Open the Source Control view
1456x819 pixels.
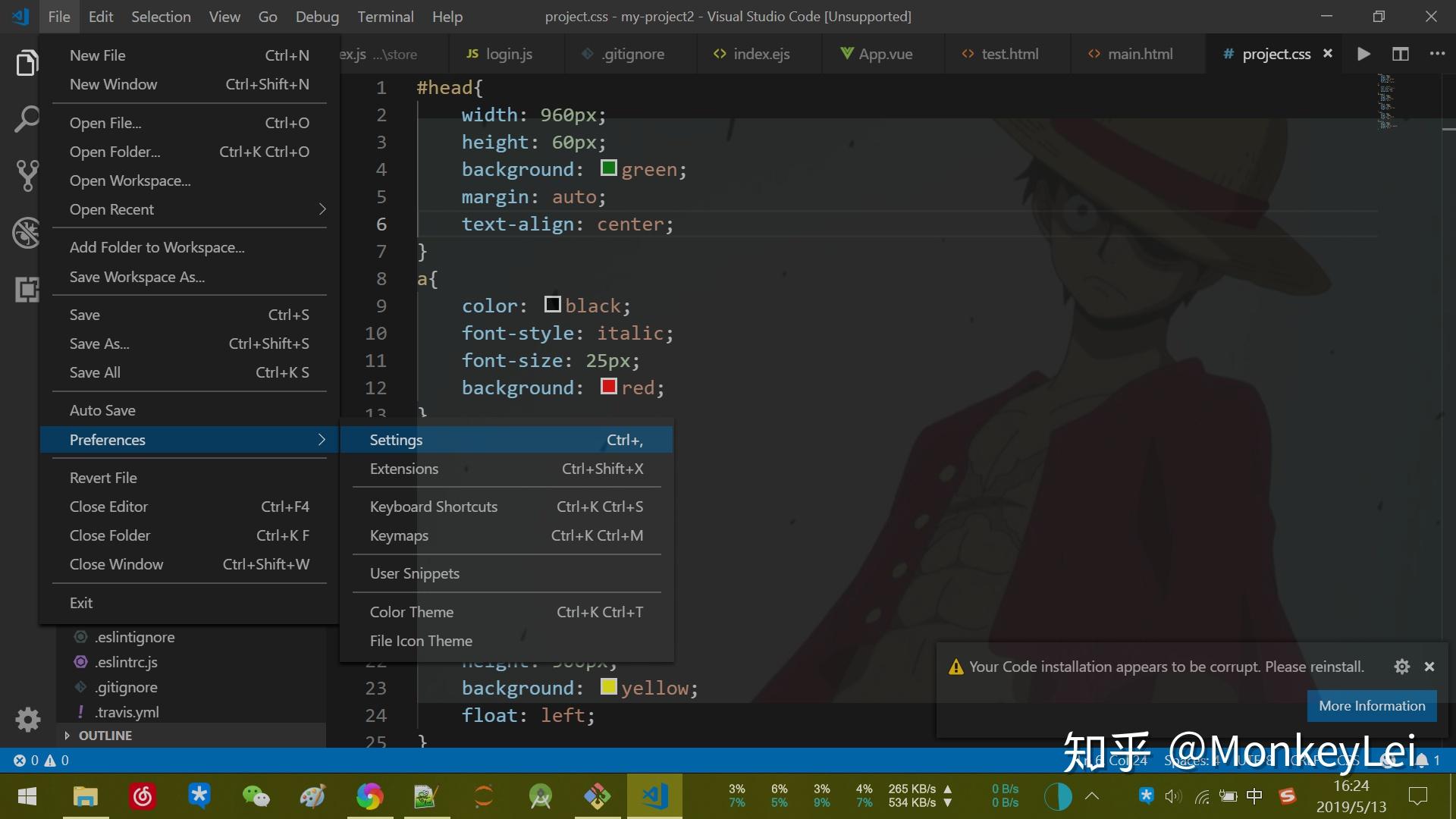[27, 176]
